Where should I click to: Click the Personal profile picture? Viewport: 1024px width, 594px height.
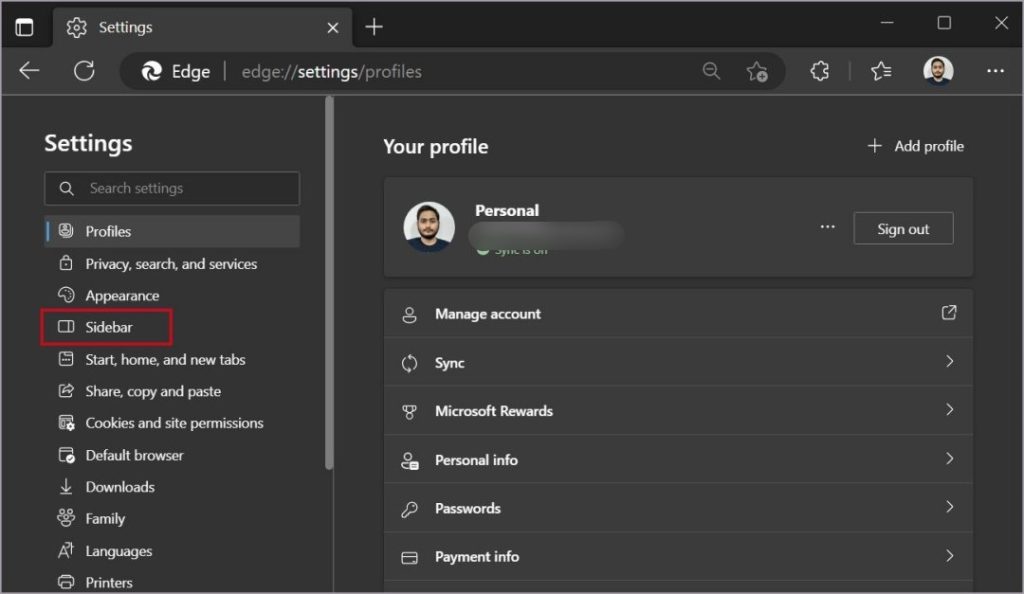429,227
